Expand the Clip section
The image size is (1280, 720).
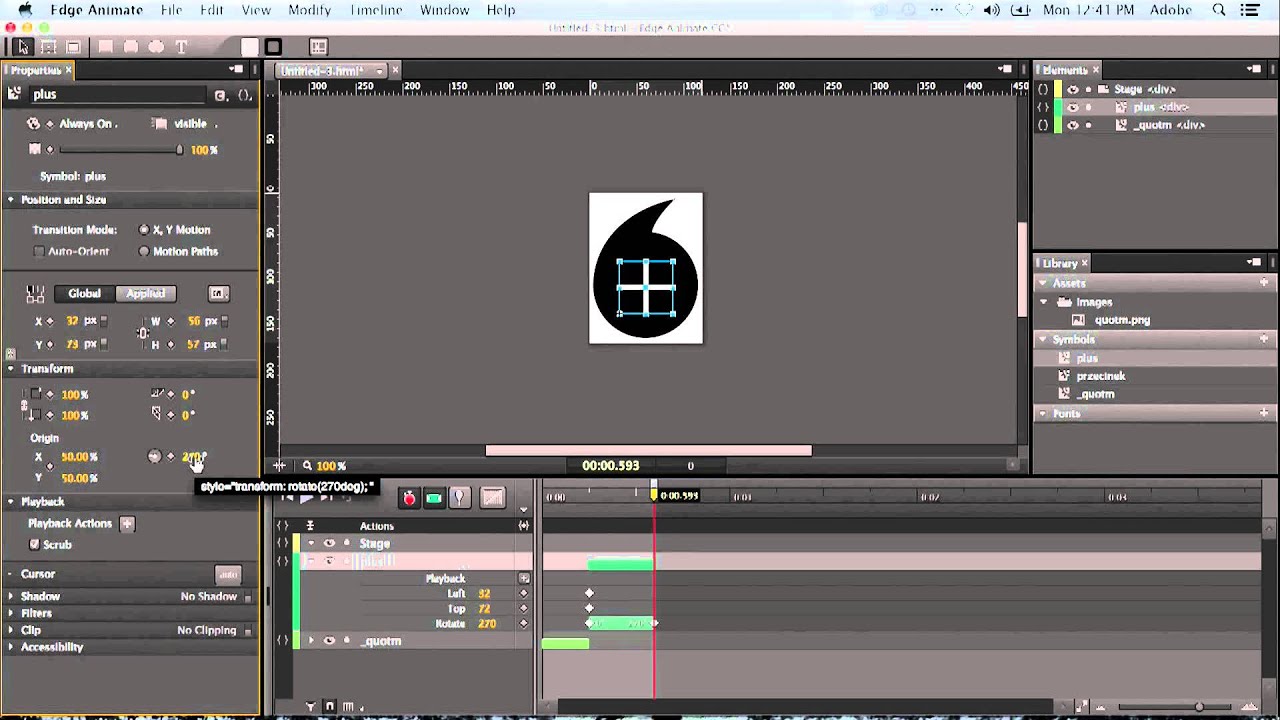[11, 631]
